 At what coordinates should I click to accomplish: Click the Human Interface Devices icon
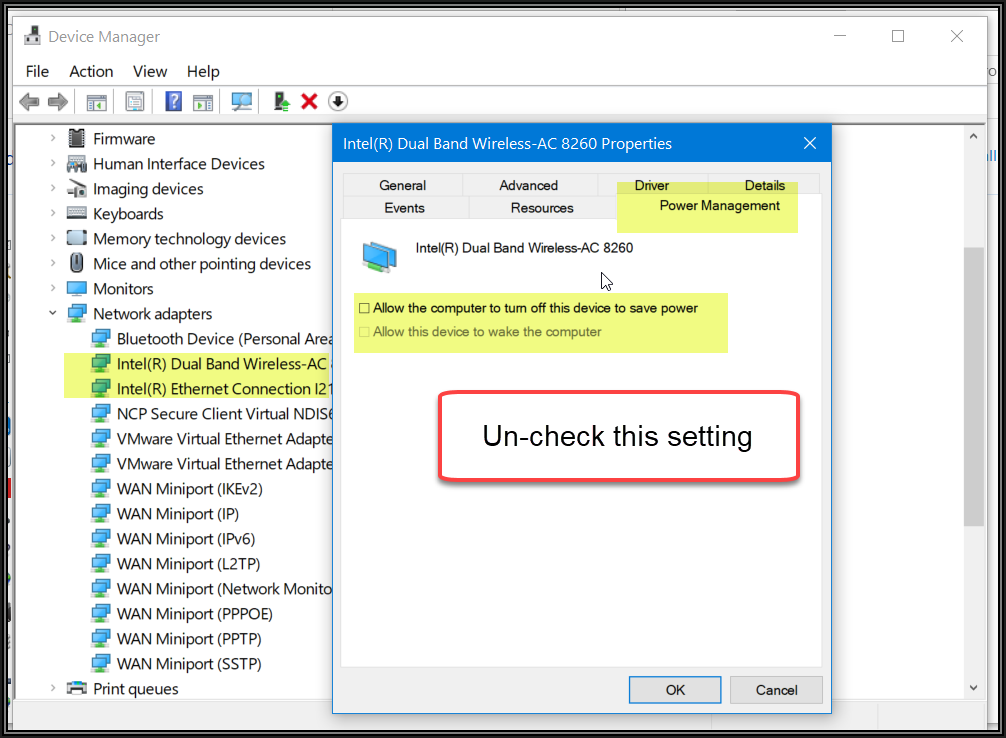point(76,164)
